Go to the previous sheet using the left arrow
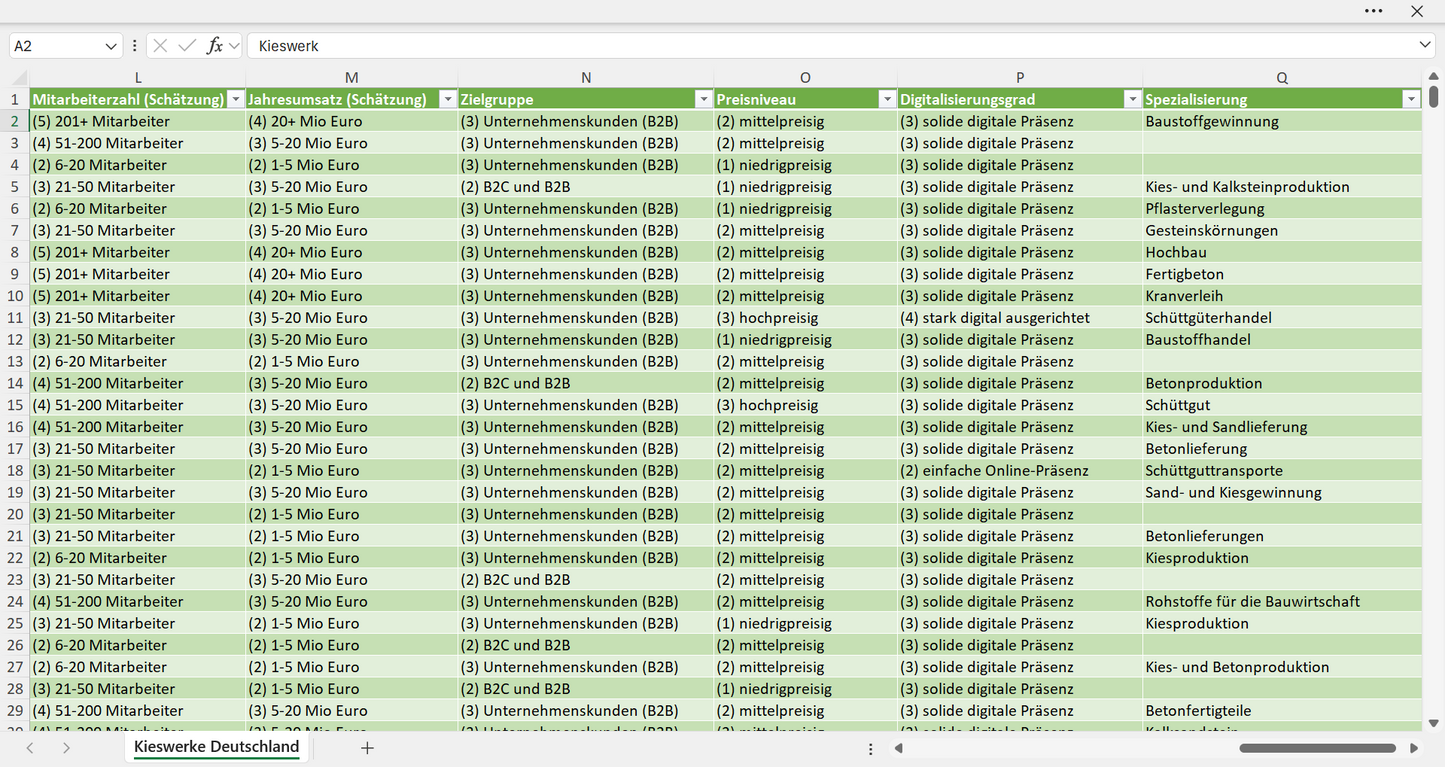Viewport: 1445px width, 767px height. coord(30,748)
